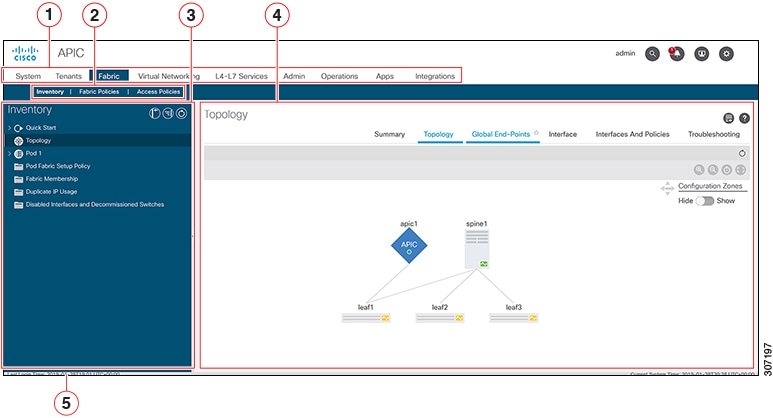This screenshot has width=773, height=418.
Task: Switch to Interfaces And Policies tab
Action: [x=632, y=134]
